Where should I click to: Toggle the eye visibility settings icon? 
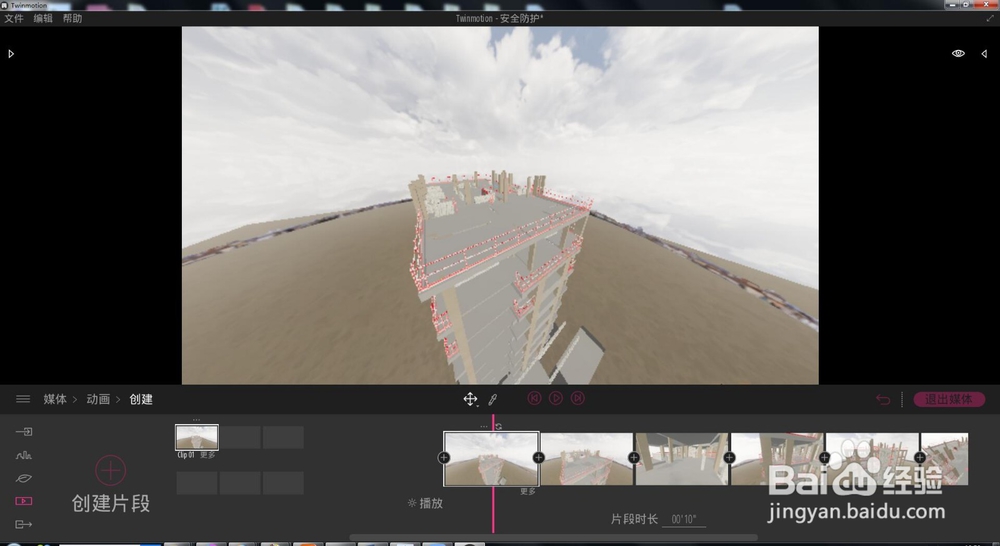pos(958,54)
